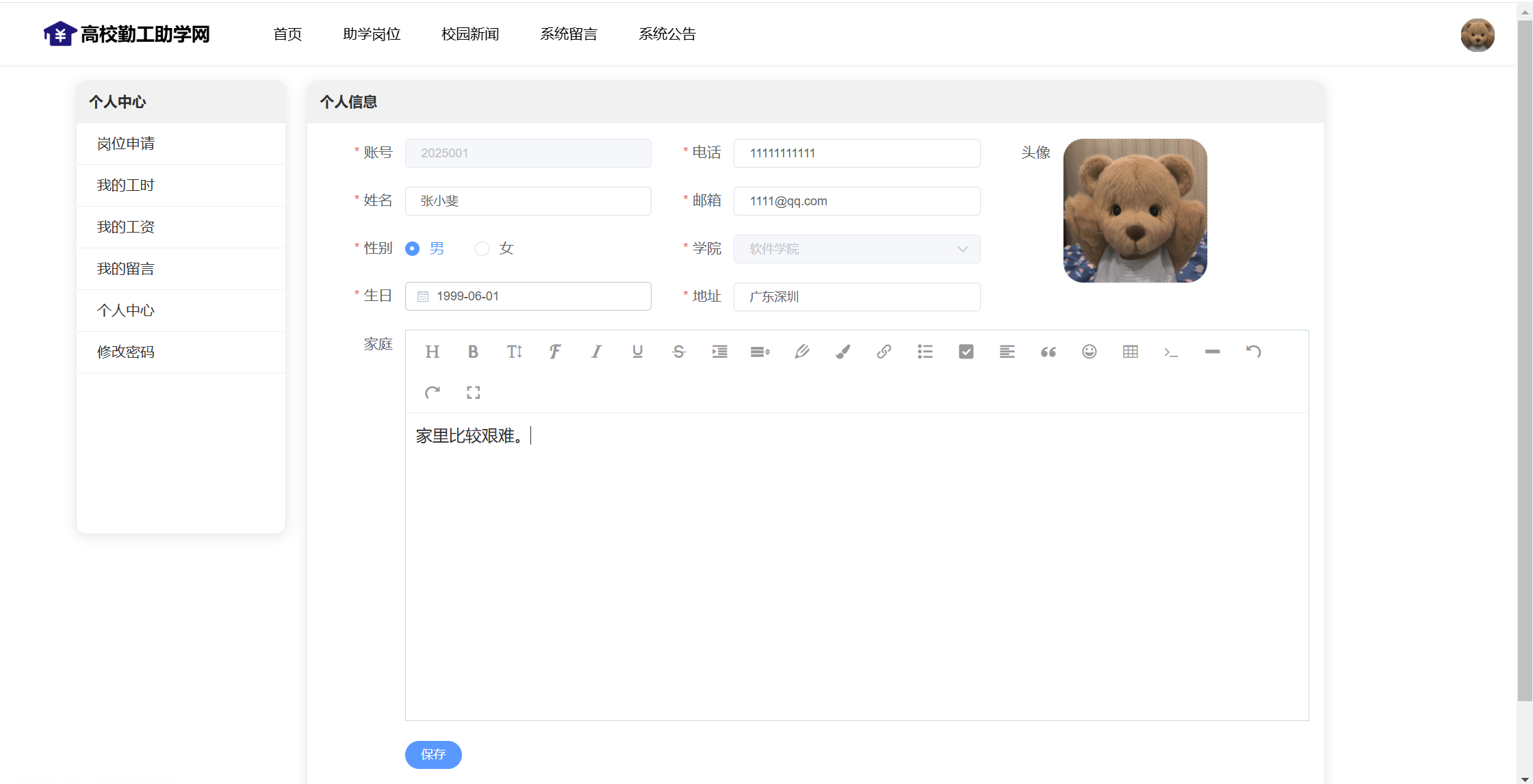
Task: Select the 男 gender radio button
Action: tap(413, 249)
